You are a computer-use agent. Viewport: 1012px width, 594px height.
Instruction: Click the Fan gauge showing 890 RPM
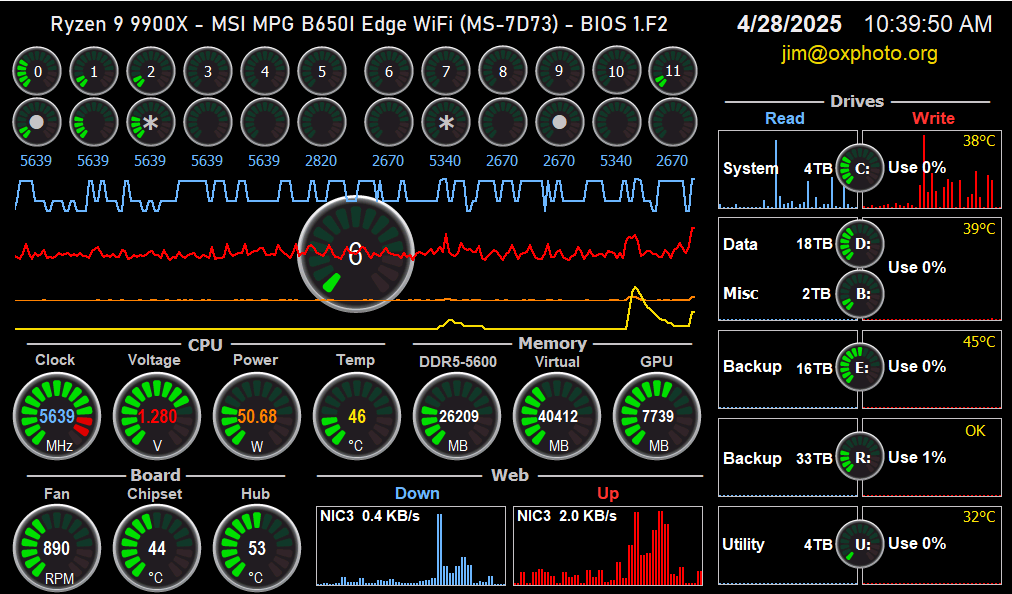(57, 548)
